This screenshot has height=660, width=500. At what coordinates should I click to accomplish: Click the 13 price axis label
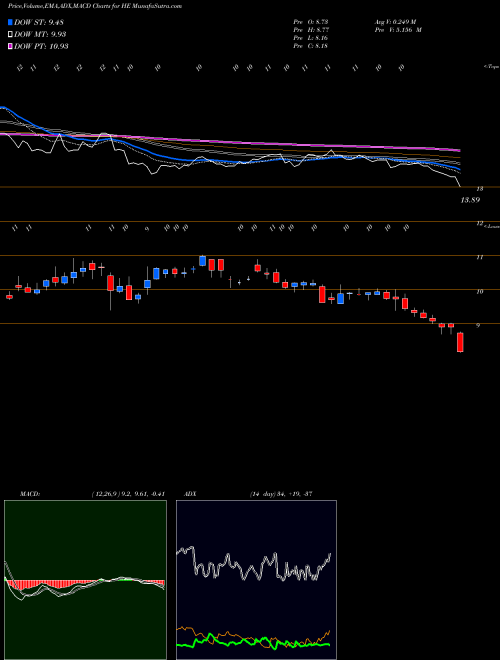pyautogui.click(x=479, y=189)
